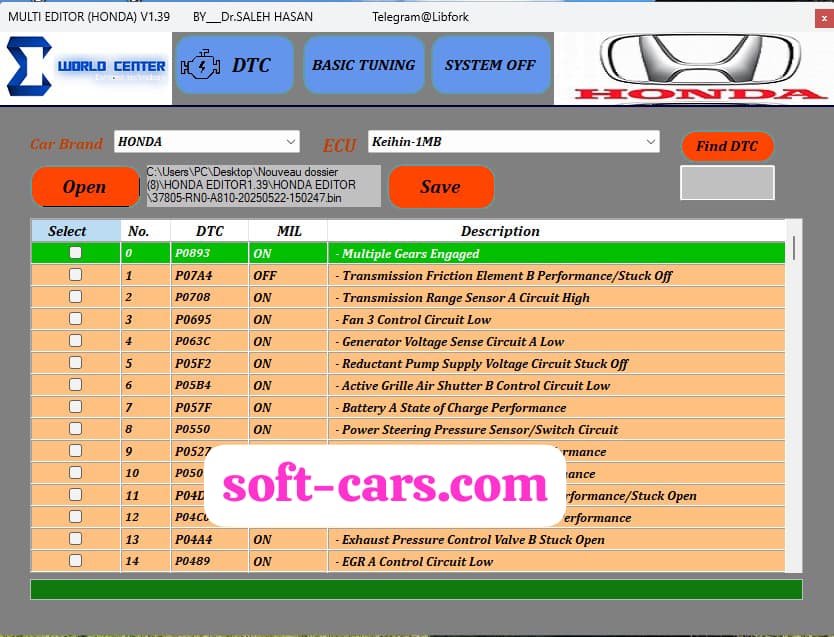
Task: Click DTC code P07A4
Action: (194, 275)
